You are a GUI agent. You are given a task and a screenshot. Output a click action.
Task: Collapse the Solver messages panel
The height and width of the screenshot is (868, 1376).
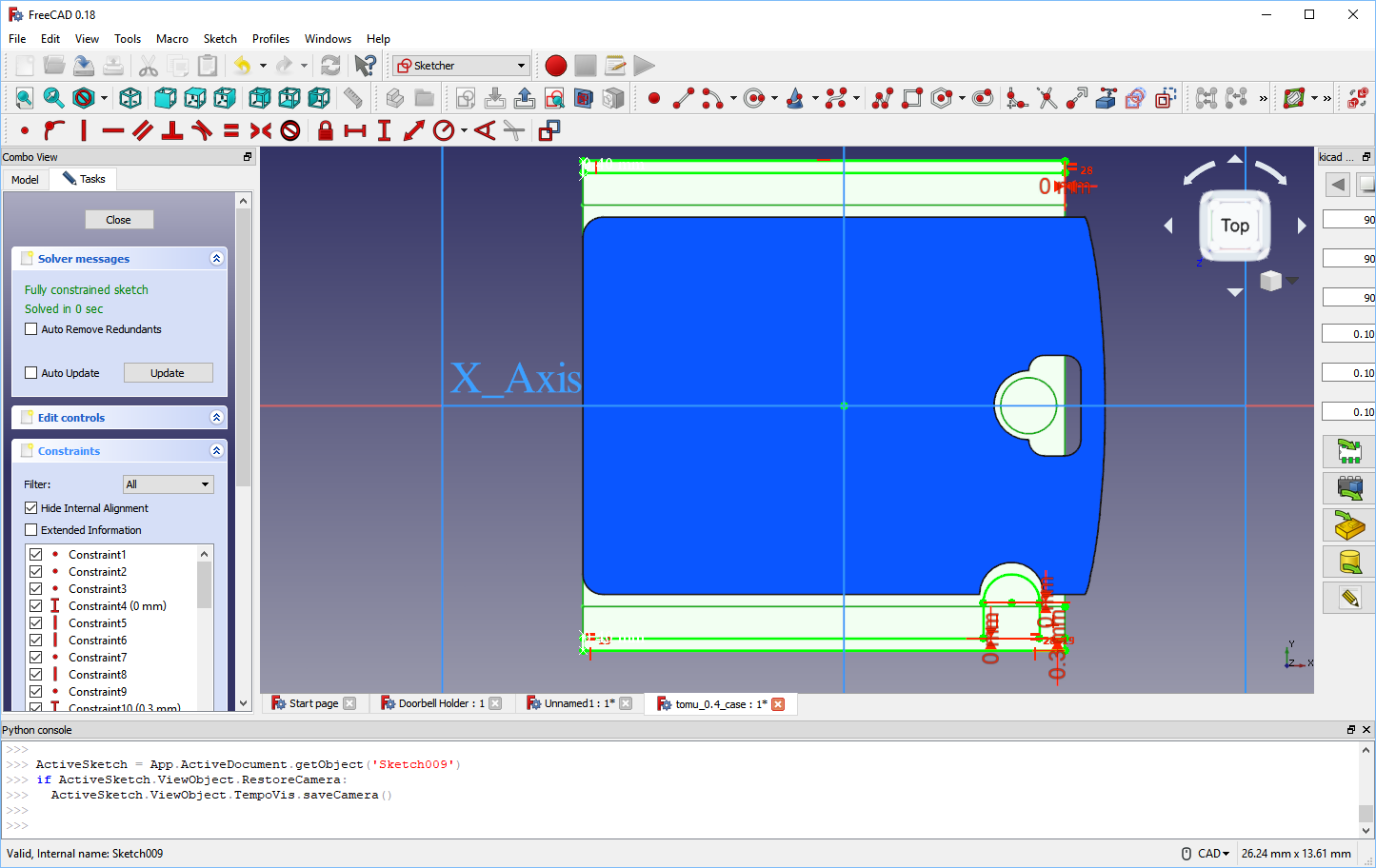pos(214,258)
